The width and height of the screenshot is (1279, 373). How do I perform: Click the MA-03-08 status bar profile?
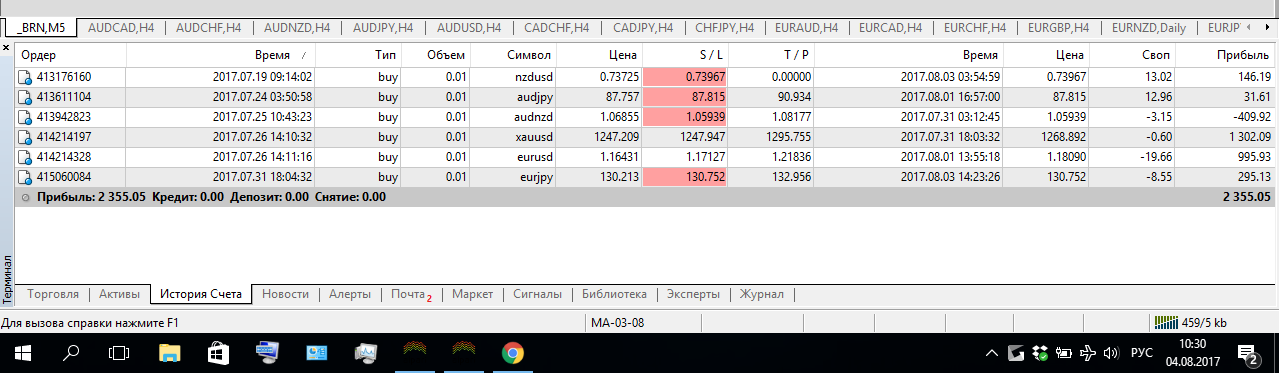coord(617,323)
